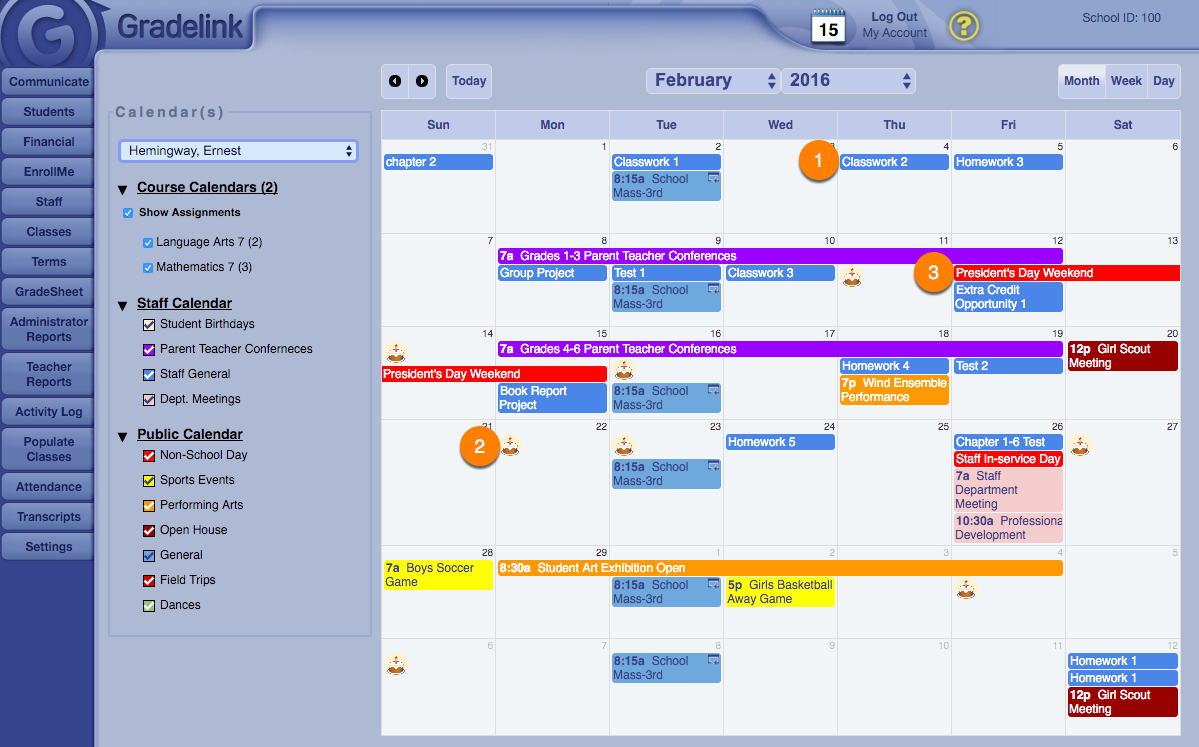Image resolution: width=1199 pixels, height=747 pixels.
Task: Click the next month arrow icon
Action: click(x=420, y=80)
